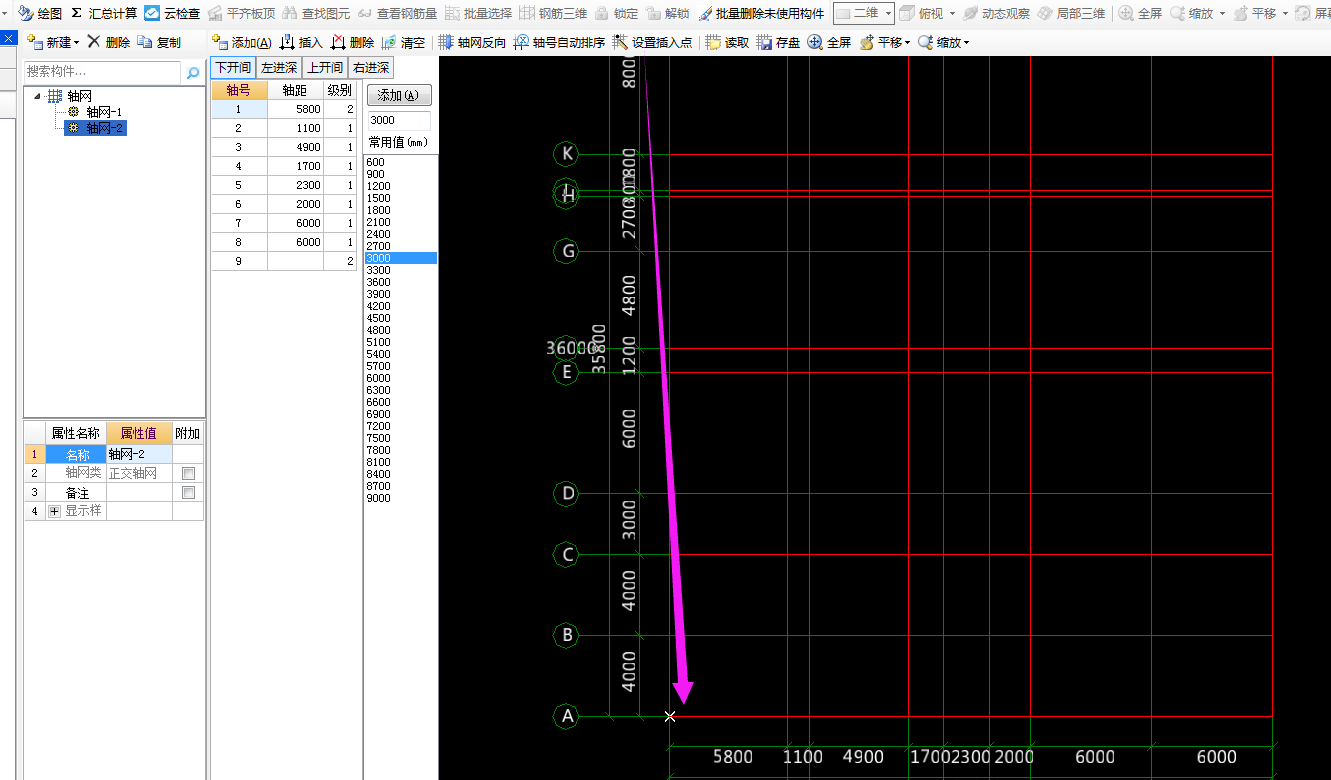Click 全屏 in the grid editor toolbar

(x=829, y=43)
